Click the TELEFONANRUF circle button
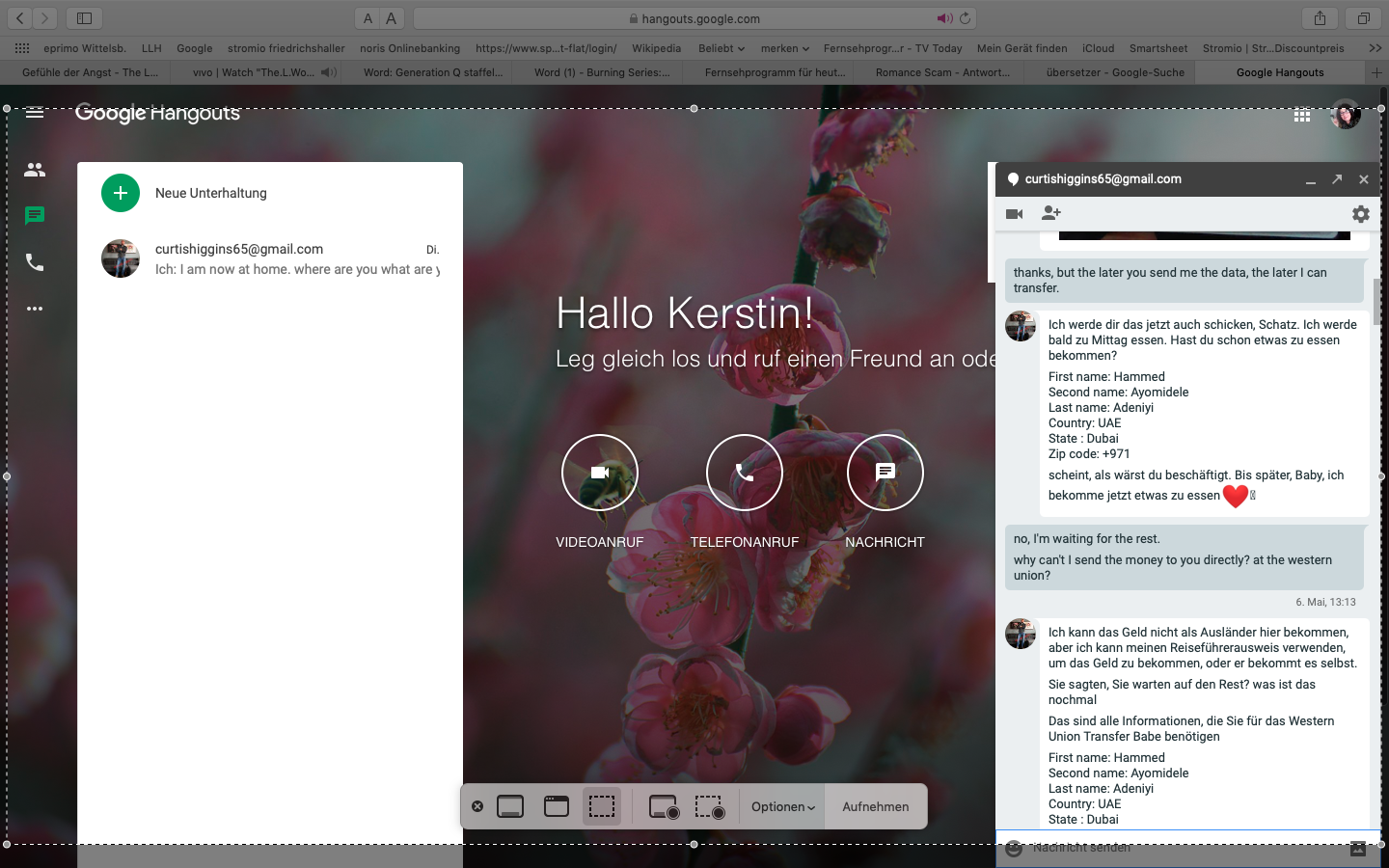This screenshot has width=1389, height=868. [745, 473]
